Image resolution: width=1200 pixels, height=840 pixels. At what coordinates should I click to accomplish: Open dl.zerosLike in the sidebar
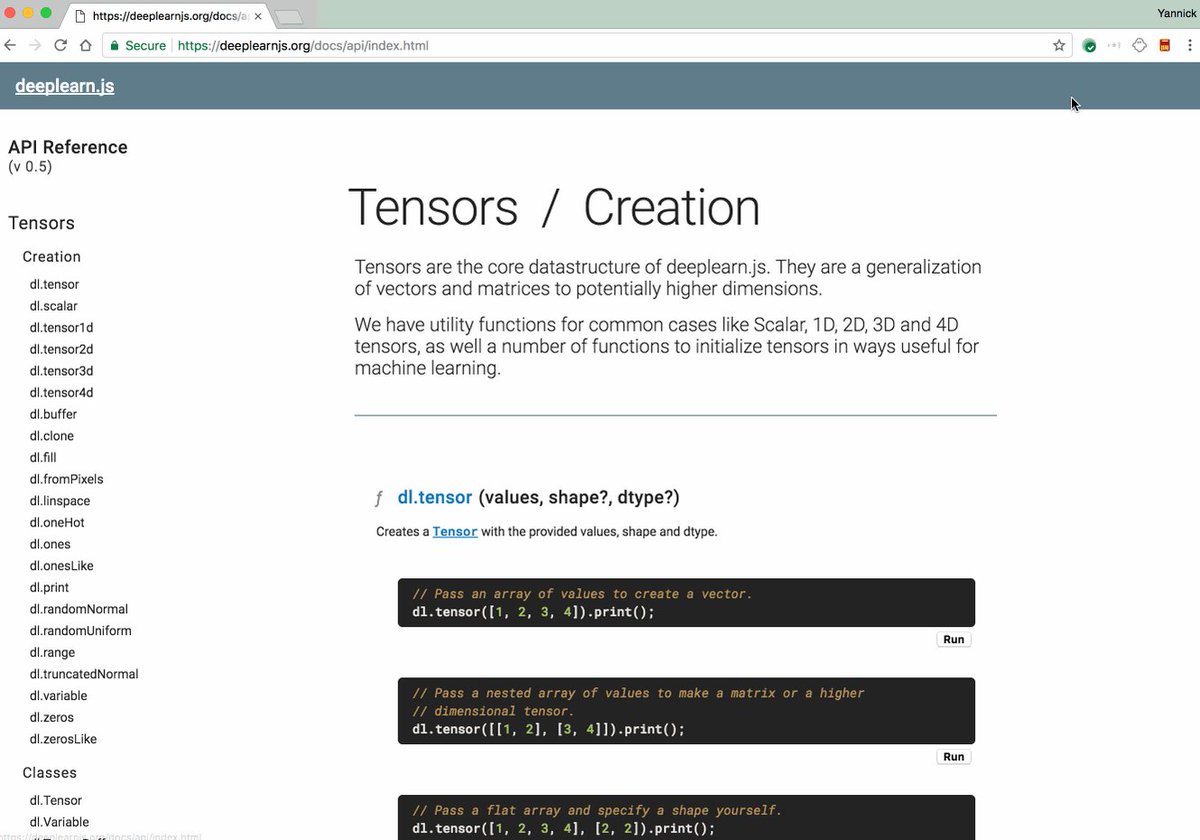(x=63, y=739)
